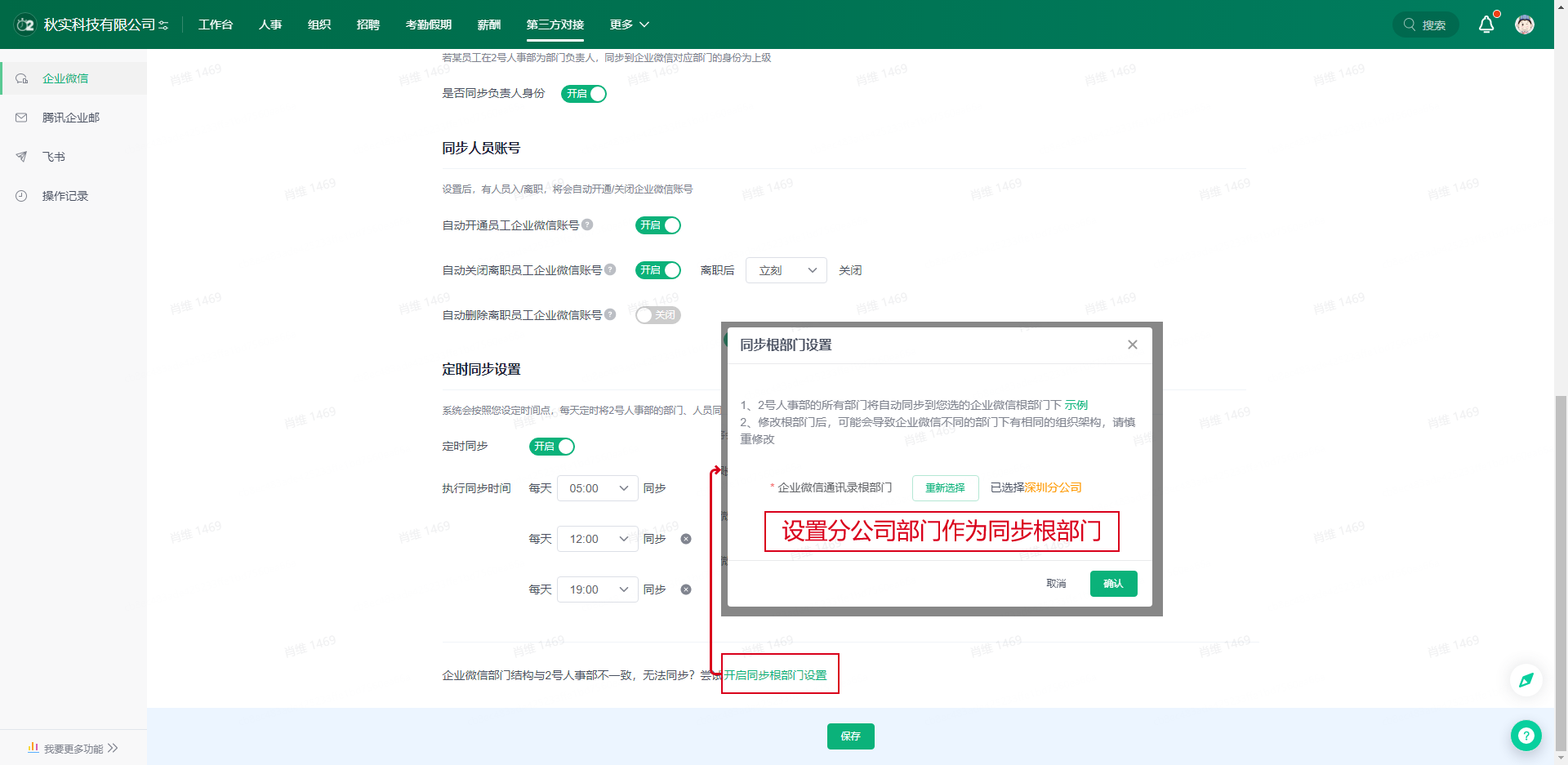The height and width of the screenshot is (765, 1568).
Task: Go to 组织 tab
Action: 319,24
